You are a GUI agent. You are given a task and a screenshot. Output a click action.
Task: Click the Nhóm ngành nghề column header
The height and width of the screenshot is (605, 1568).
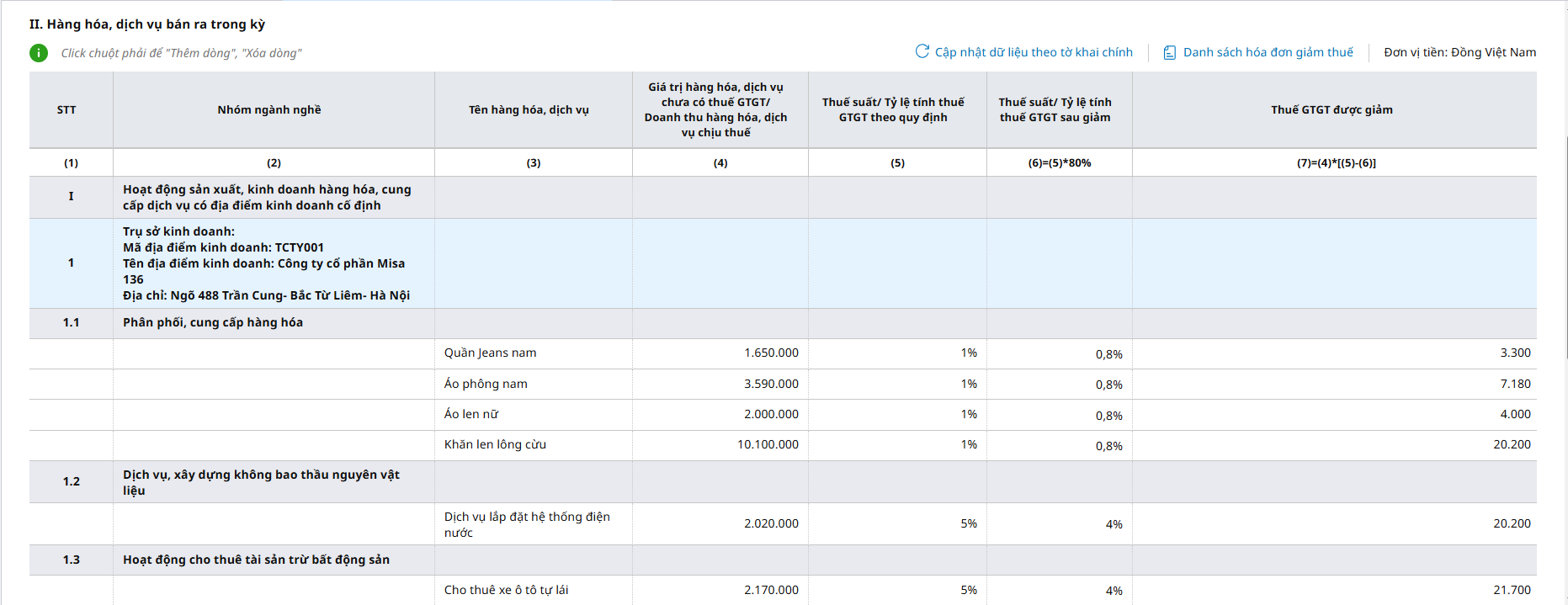(269, 110)
